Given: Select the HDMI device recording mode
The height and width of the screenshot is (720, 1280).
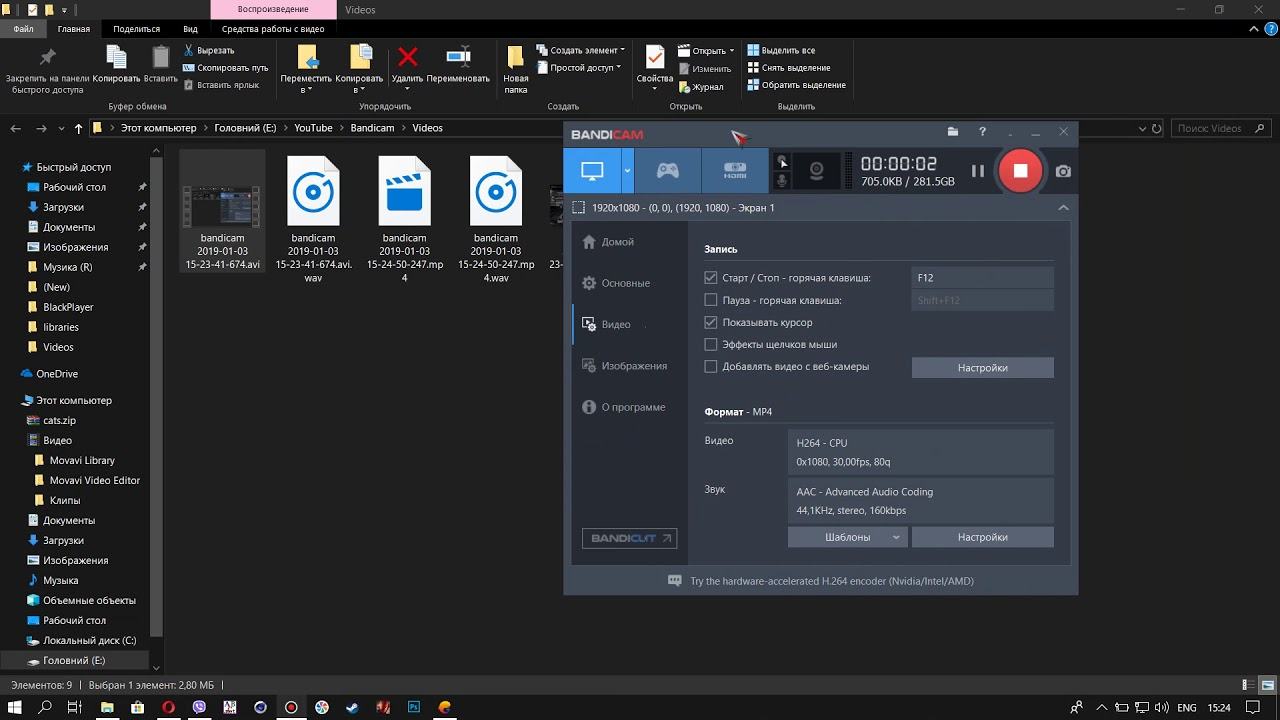Looking at the screenshot, I should (x=734, y=170).
